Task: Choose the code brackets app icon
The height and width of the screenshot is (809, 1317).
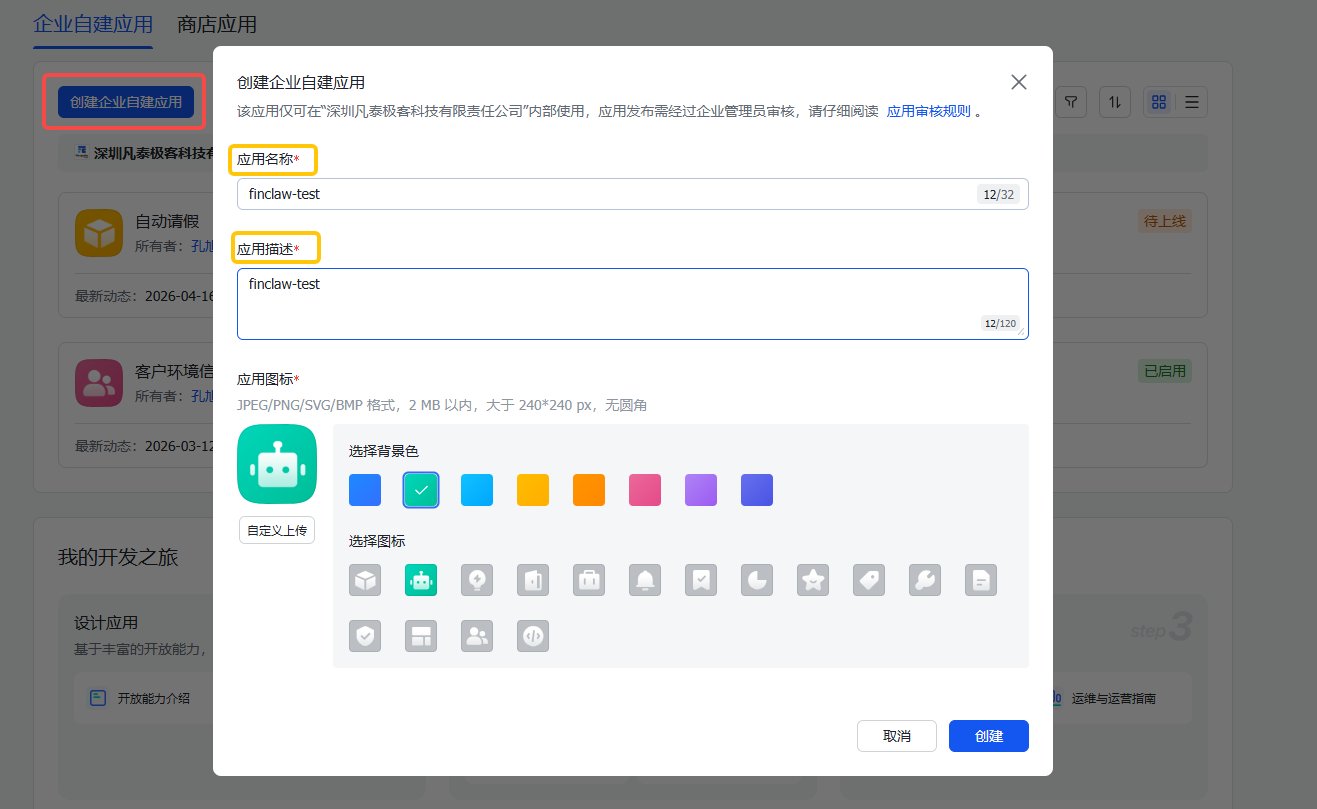Action: tap(533, 636)
